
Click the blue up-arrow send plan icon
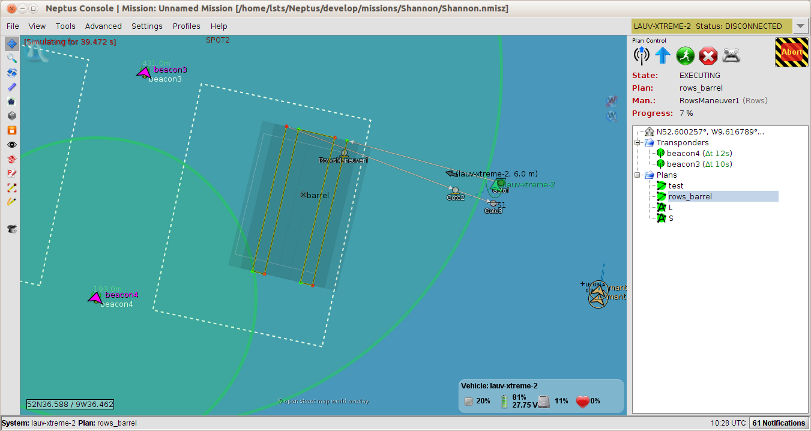pos(664,57)
